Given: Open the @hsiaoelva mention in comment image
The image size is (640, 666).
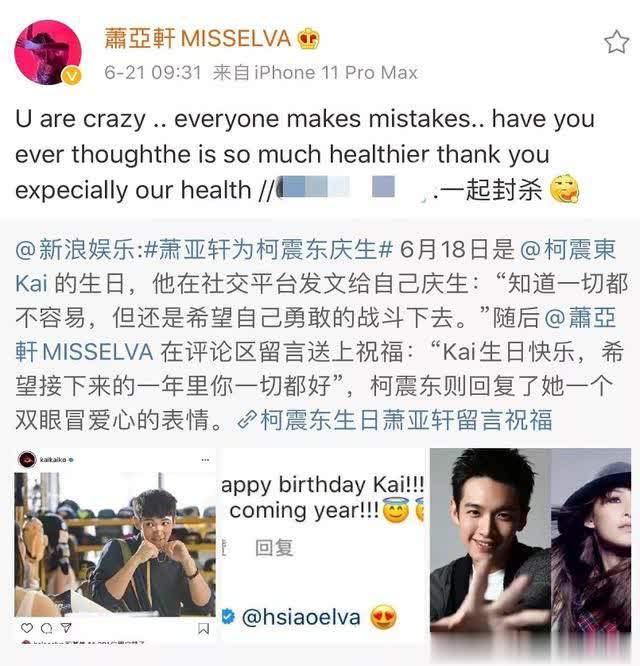Looking at the screenshot, I should [301, 617].
